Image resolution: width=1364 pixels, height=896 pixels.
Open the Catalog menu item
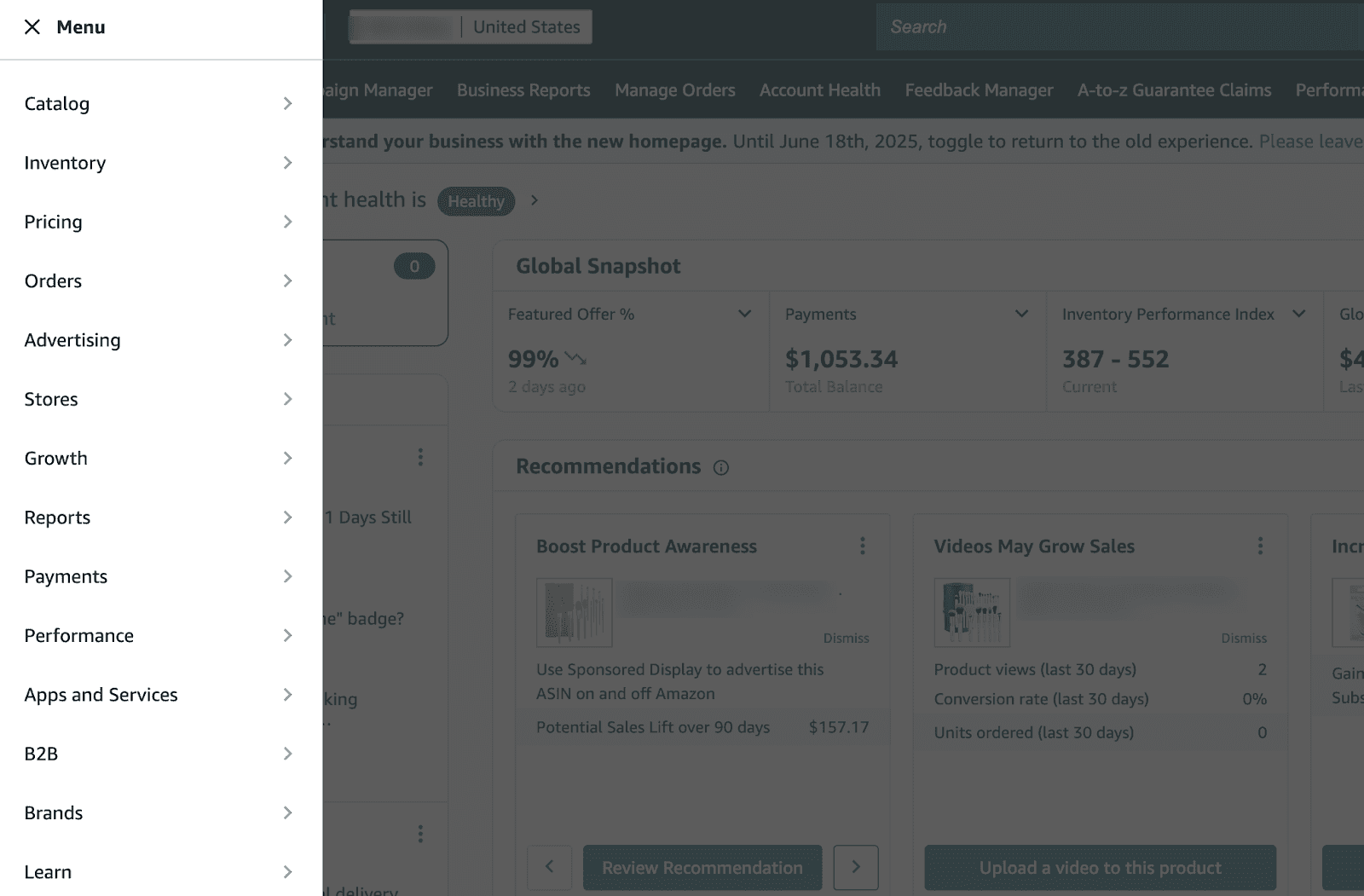161,104
